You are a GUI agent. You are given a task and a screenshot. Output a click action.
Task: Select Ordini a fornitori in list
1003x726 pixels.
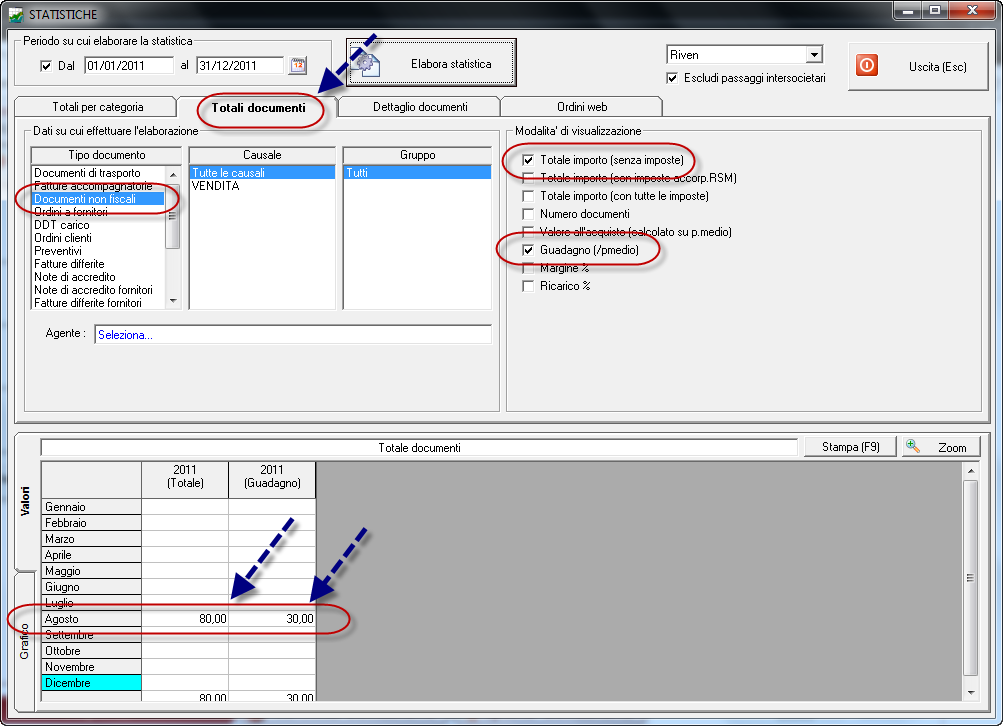click(x=99, y=212)
